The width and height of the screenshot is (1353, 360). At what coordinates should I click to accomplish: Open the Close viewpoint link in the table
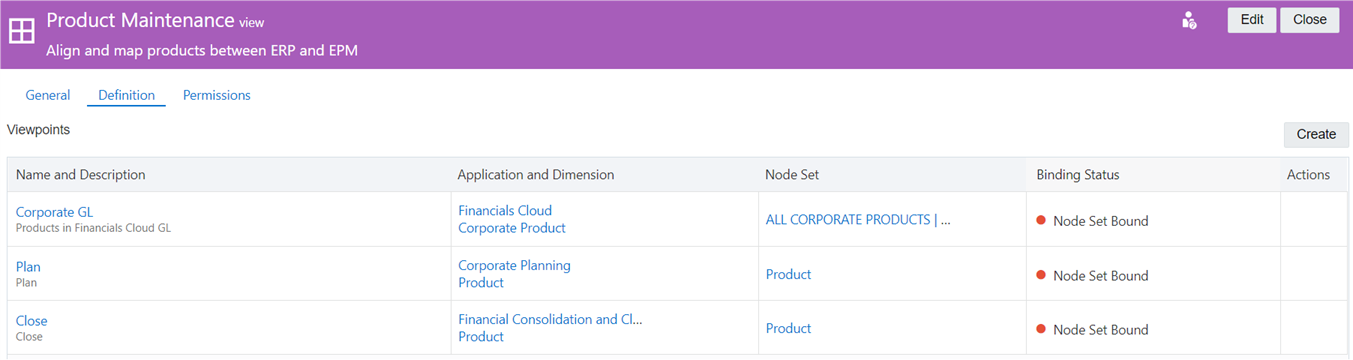(x=32, y=321)
